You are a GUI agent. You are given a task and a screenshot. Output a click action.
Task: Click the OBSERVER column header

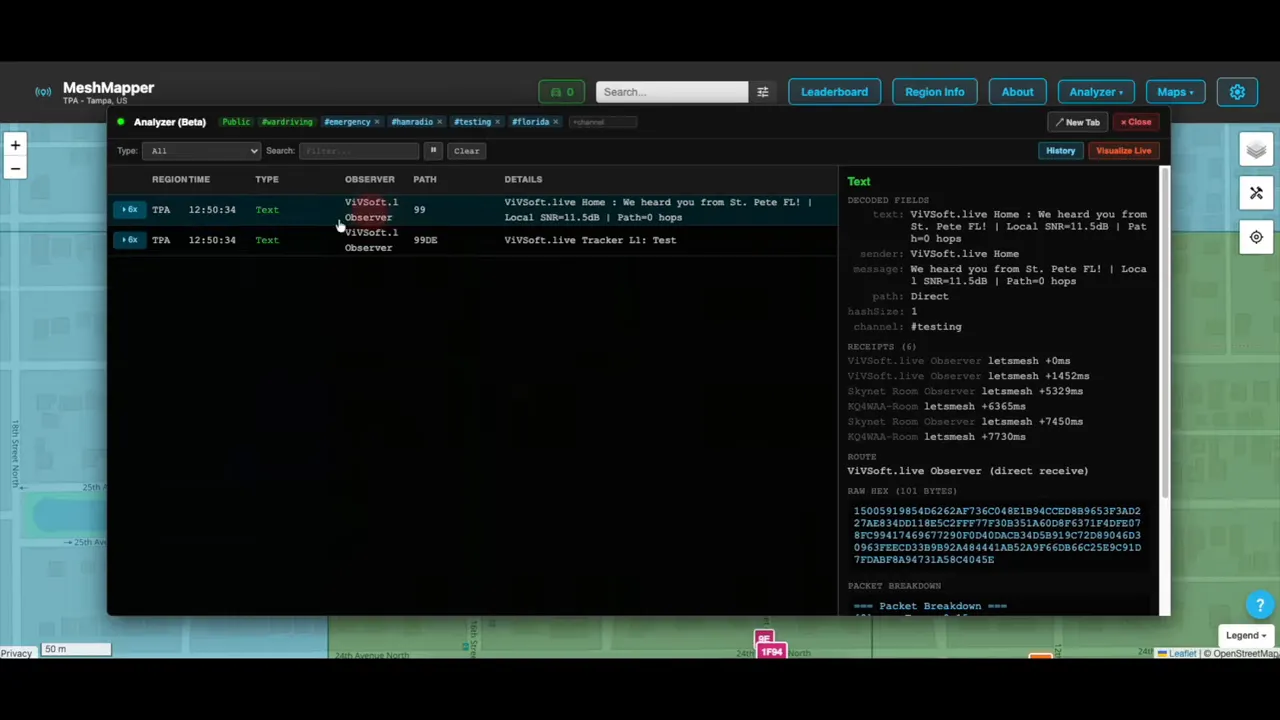click(370, 180)
